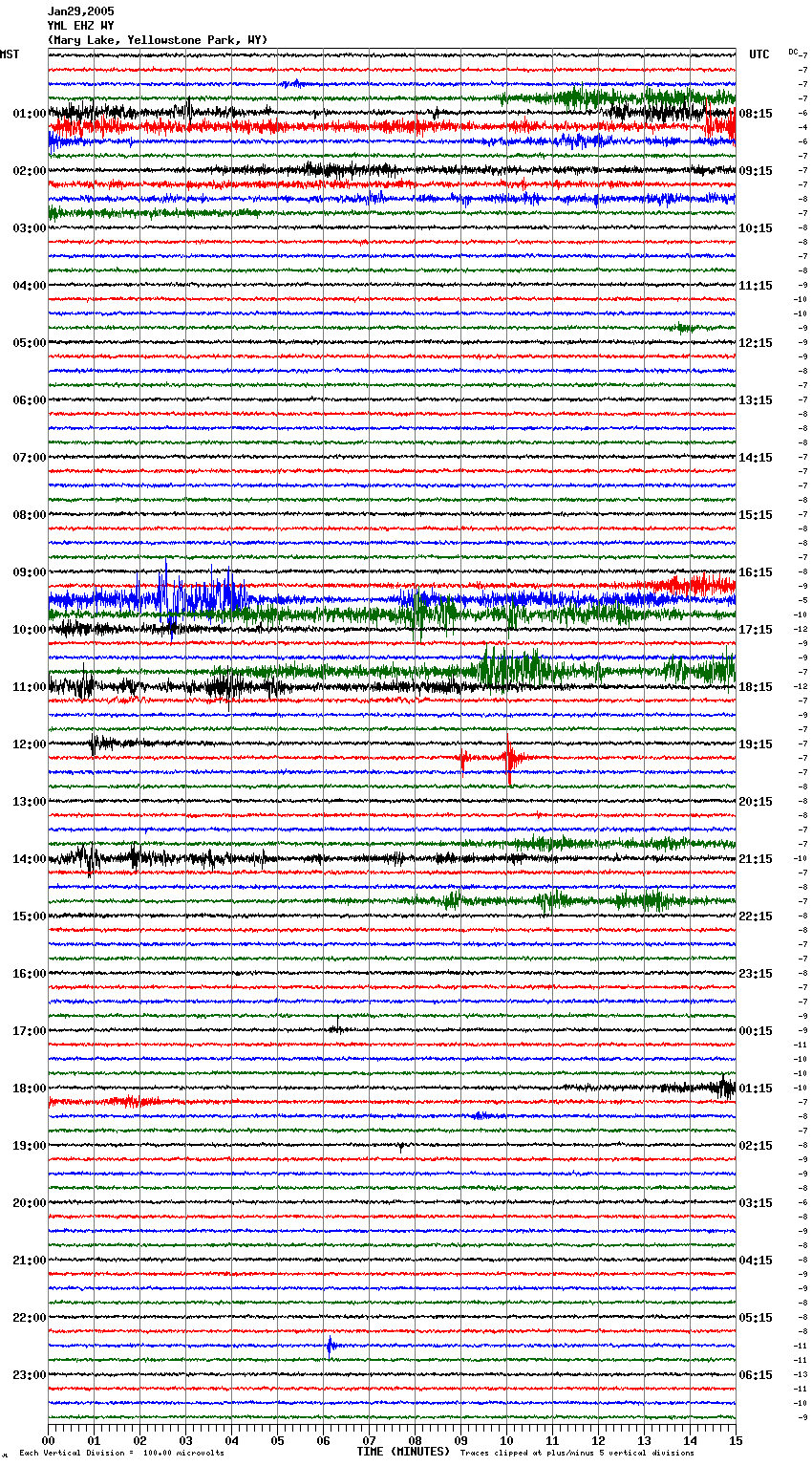Select the 21:00 MST time label
Screen dimensions: 812x1466
coord(30,1261)
